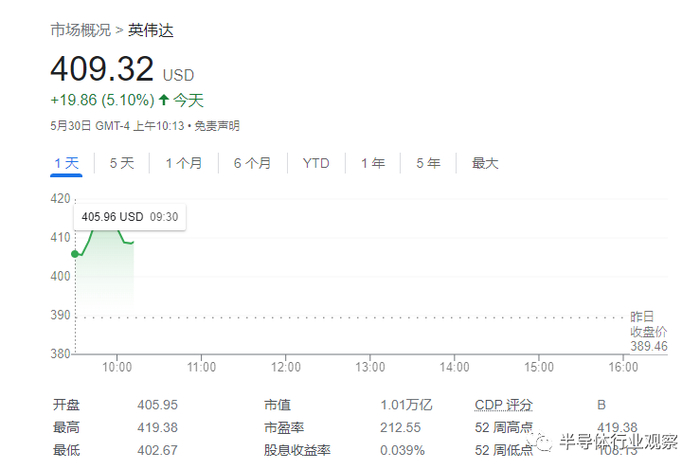Screen dimensions: 700x472
Task: Click the 5月30日 GMT-4 timestamp
Action: coord(117,126)
